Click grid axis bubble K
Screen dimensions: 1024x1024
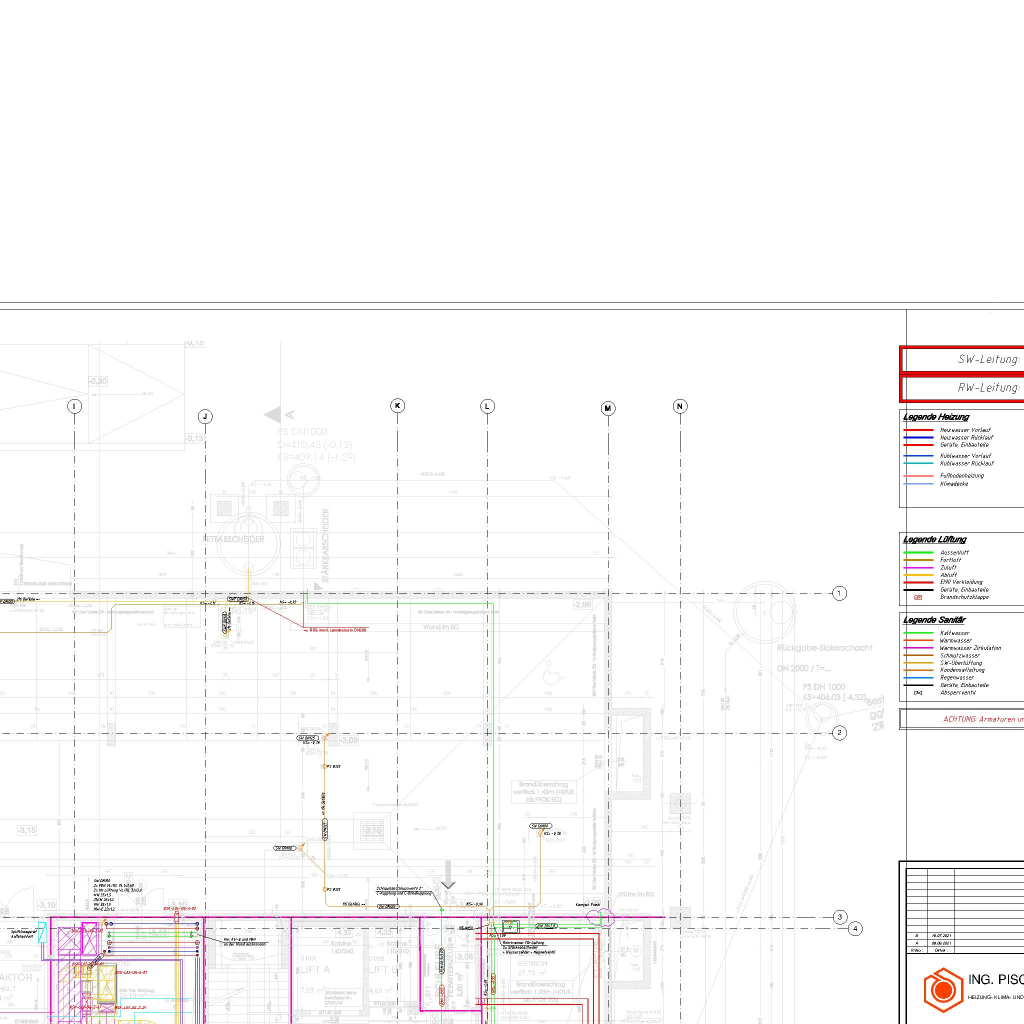pos(397,406)
